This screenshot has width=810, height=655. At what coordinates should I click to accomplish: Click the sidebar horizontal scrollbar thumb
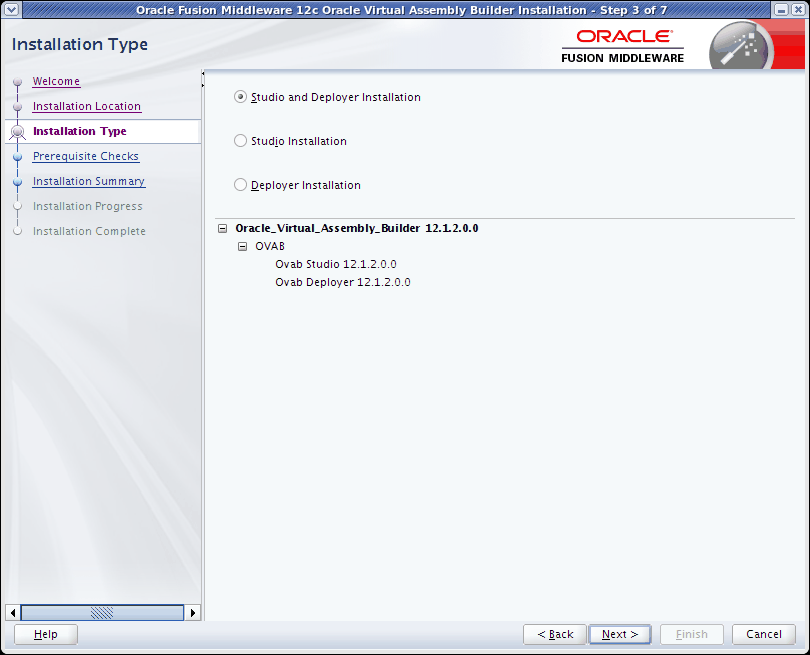coord(102,613)
